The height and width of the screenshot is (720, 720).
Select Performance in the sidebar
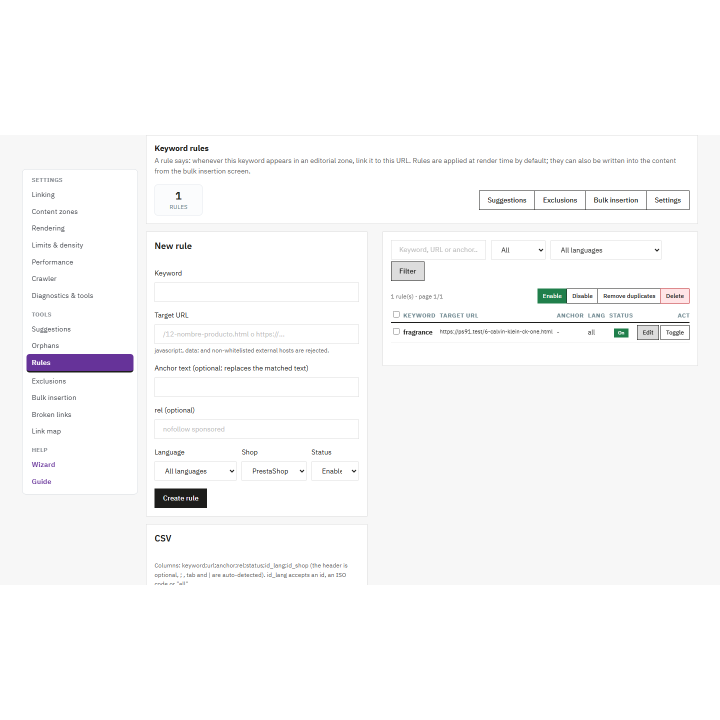(52, 262)
